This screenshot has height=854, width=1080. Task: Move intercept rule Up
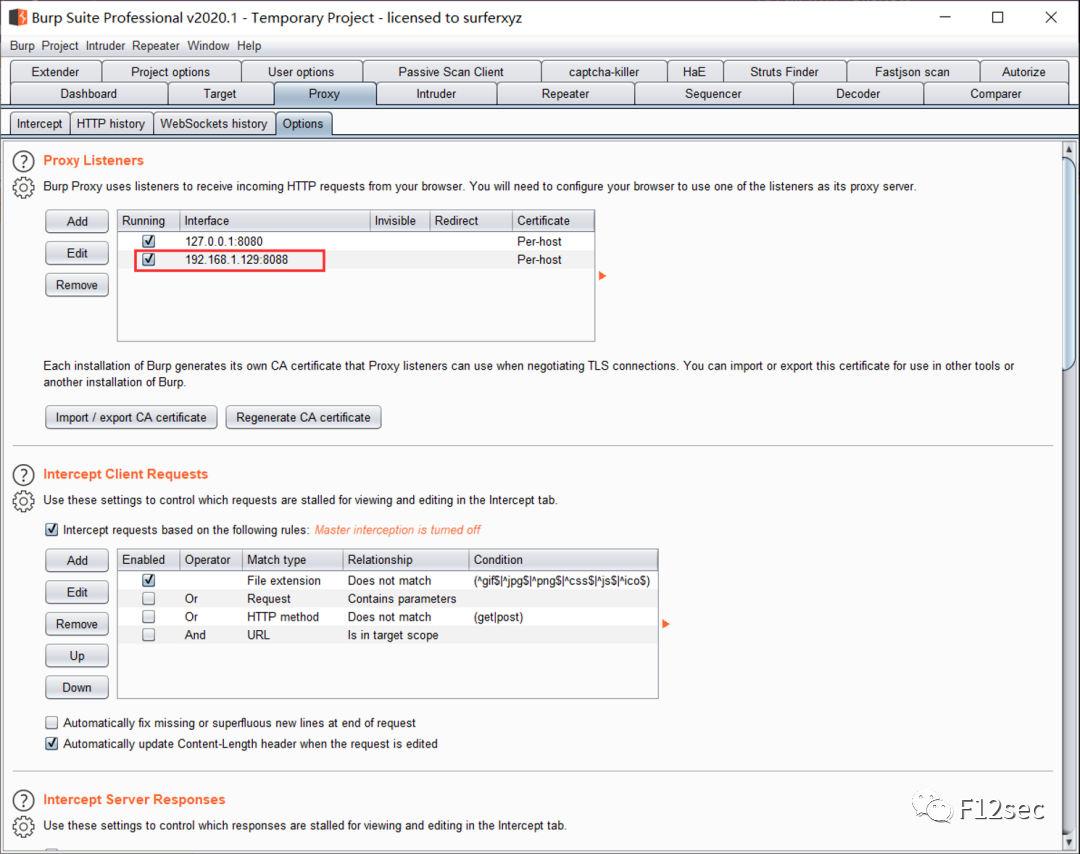pos(77,656)
